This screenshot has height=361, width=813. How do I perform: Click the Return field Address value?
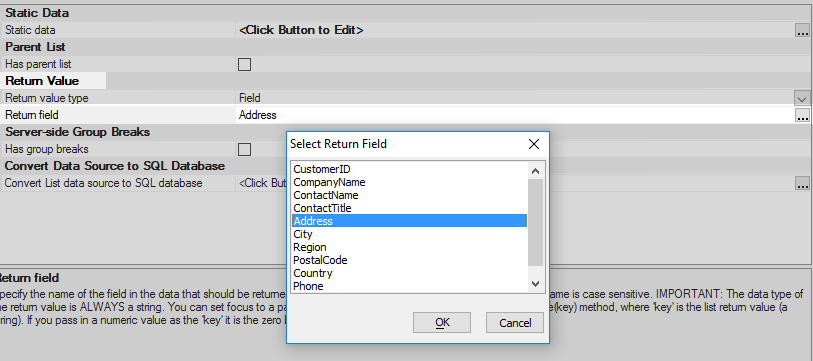[x=258, y=115]
